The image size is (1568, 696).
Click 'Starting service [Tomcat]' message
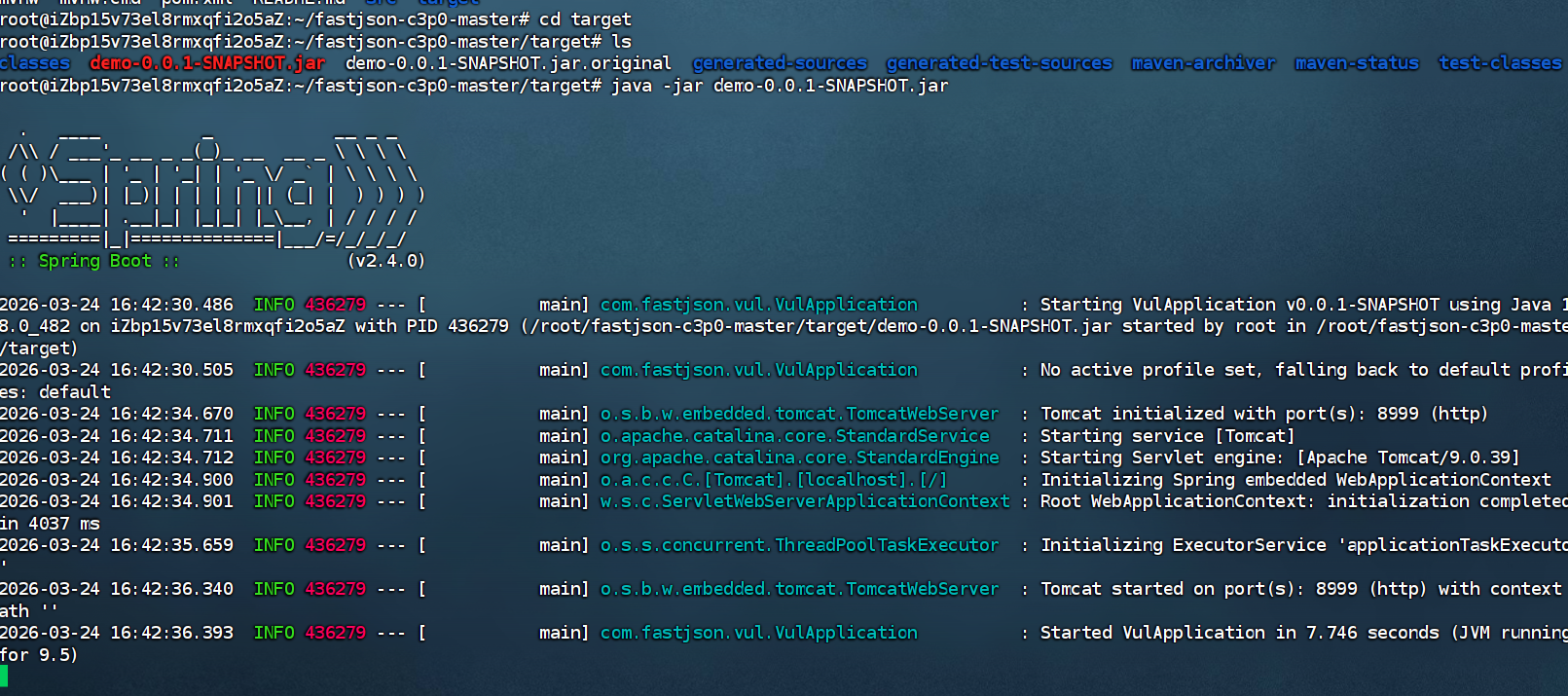1167,436
